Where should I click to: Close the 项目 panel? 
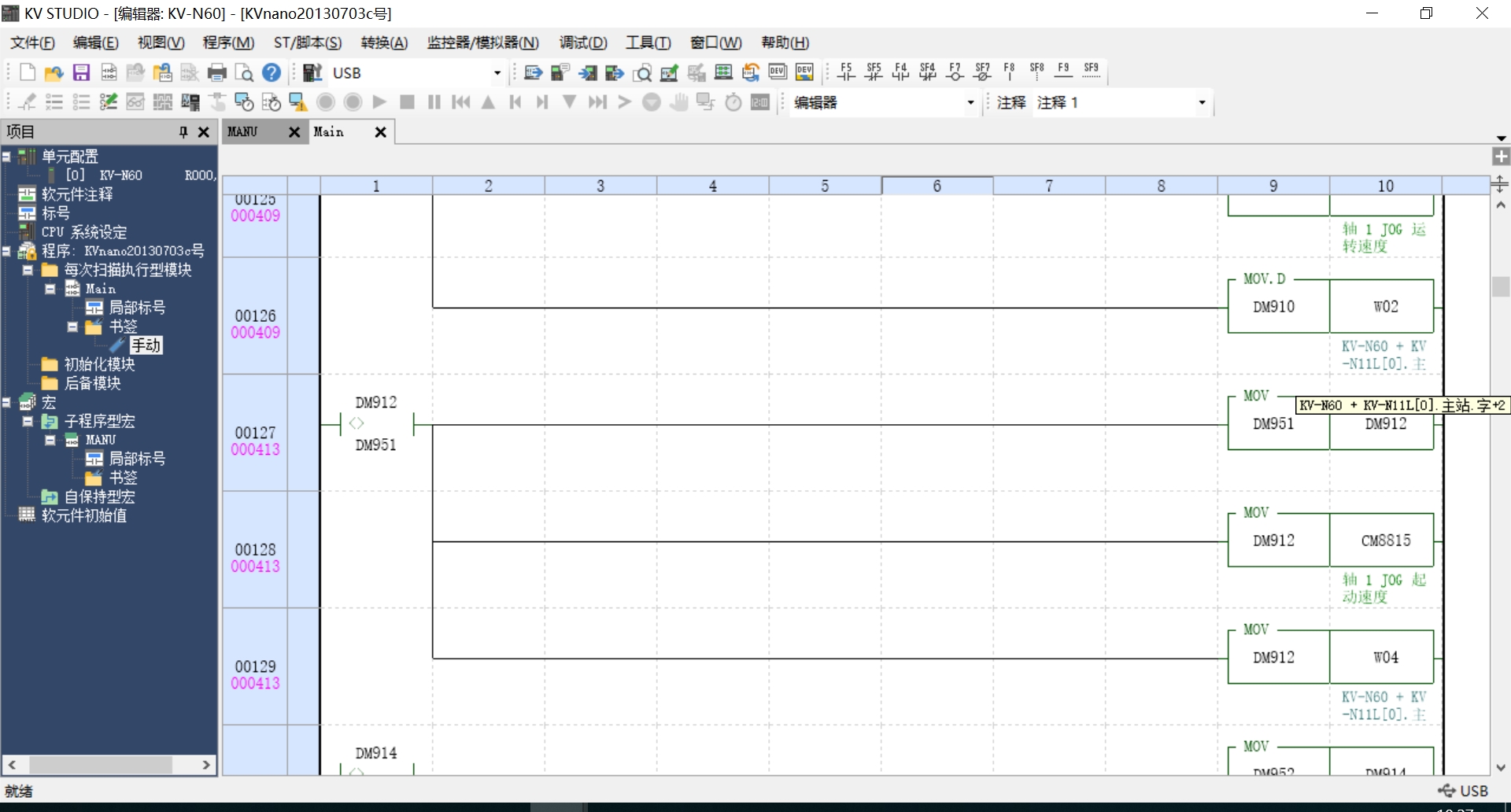[x=204, y=132]
